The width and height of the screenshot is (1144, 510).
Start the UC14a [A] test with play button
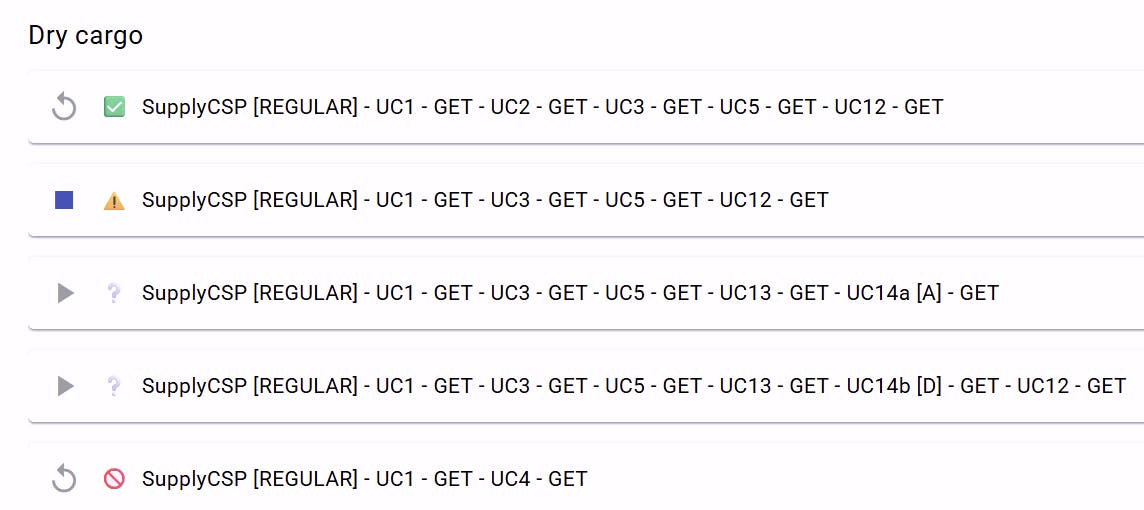pyautogui.click(x=66, y=293)
